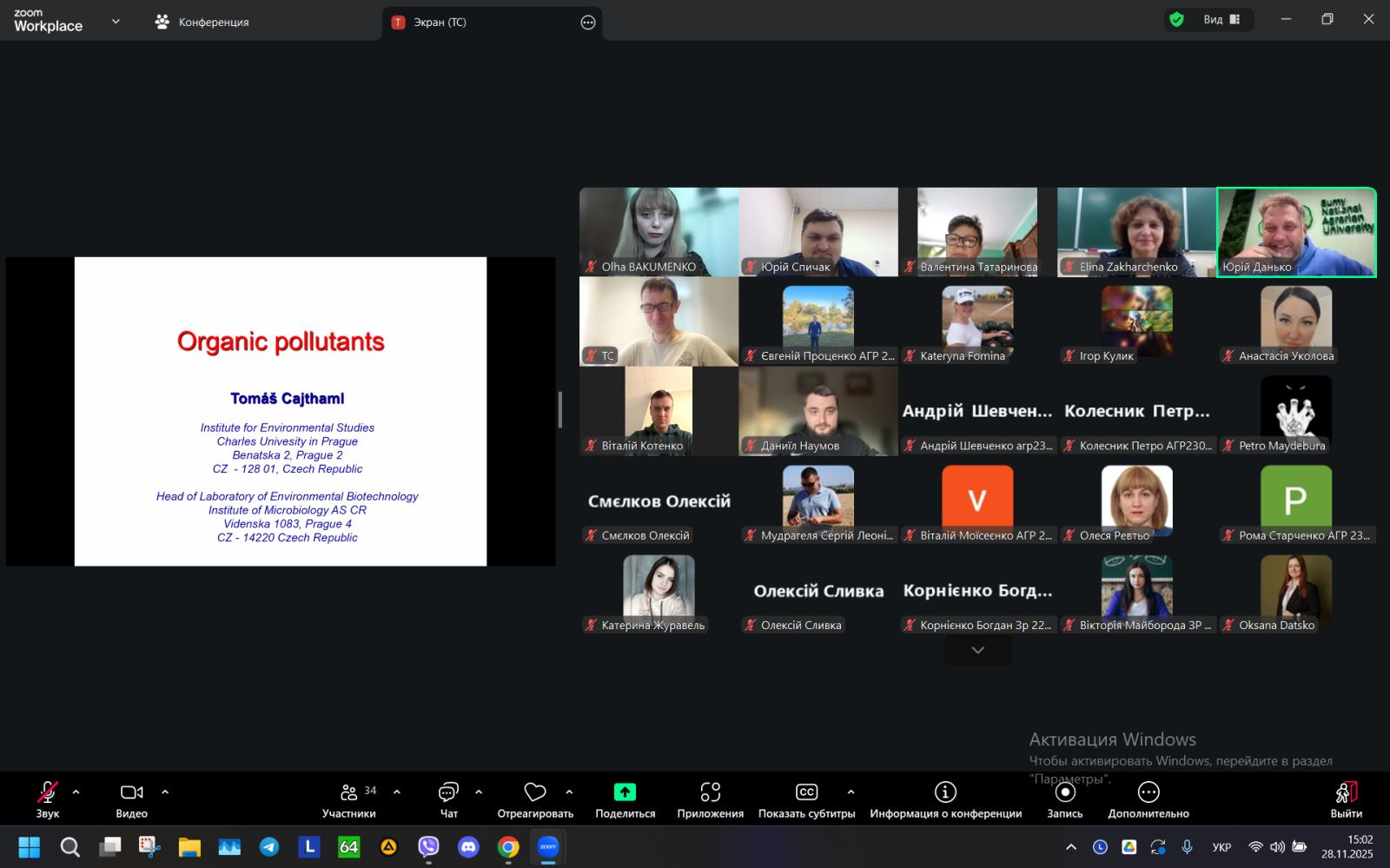Switch to the Конференция tab
This screenshot has width=1390, height=868.
click(202, 23)
